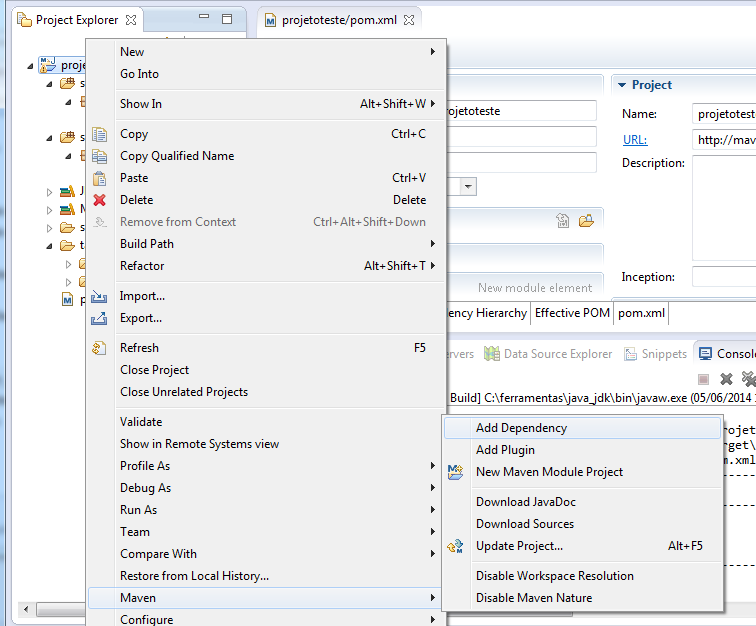Click Project Explorer scroll left arrow
756x626 pixels.
click(x=26, y=609)
